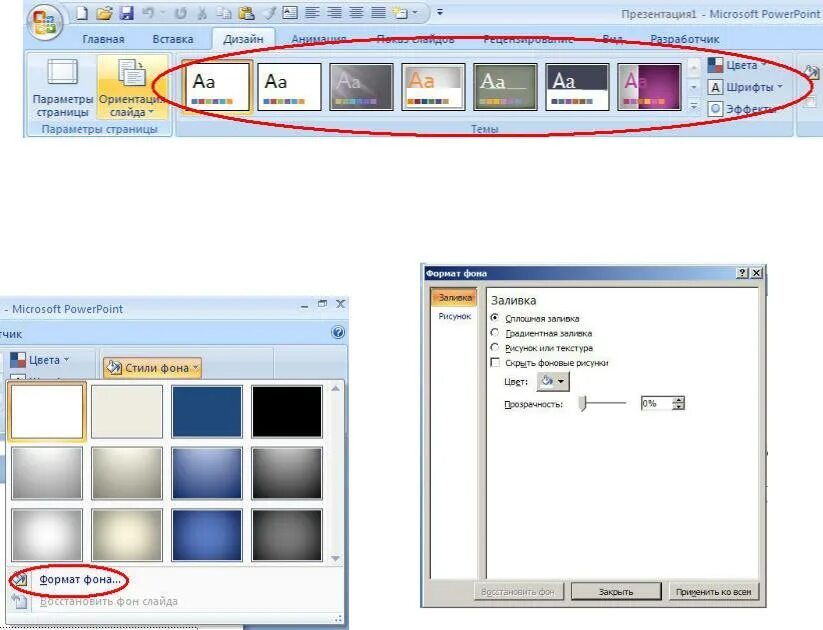Image resolution: width=823 pixels, height=630 pixels.
Task: Save the presentation with floppy disk icon
Action: (x=126, y=13)
